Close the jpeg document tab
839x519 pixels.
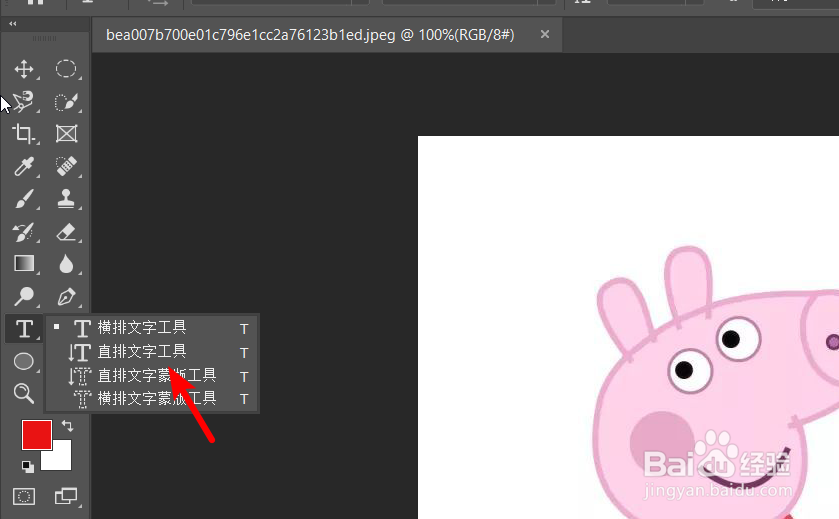(x=545, y=34)
